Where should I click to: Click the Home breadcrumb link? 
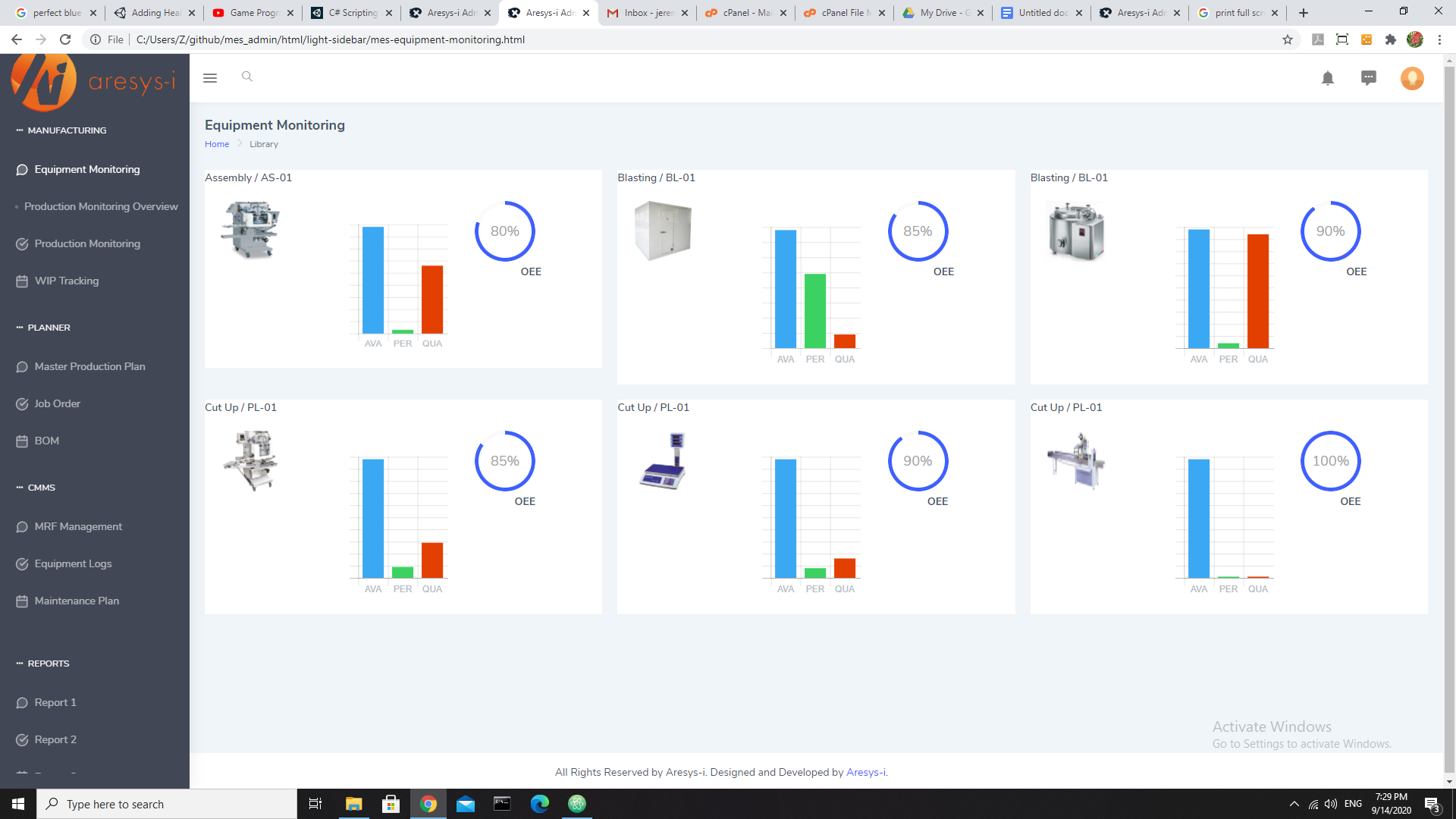[x=217, y=144]
